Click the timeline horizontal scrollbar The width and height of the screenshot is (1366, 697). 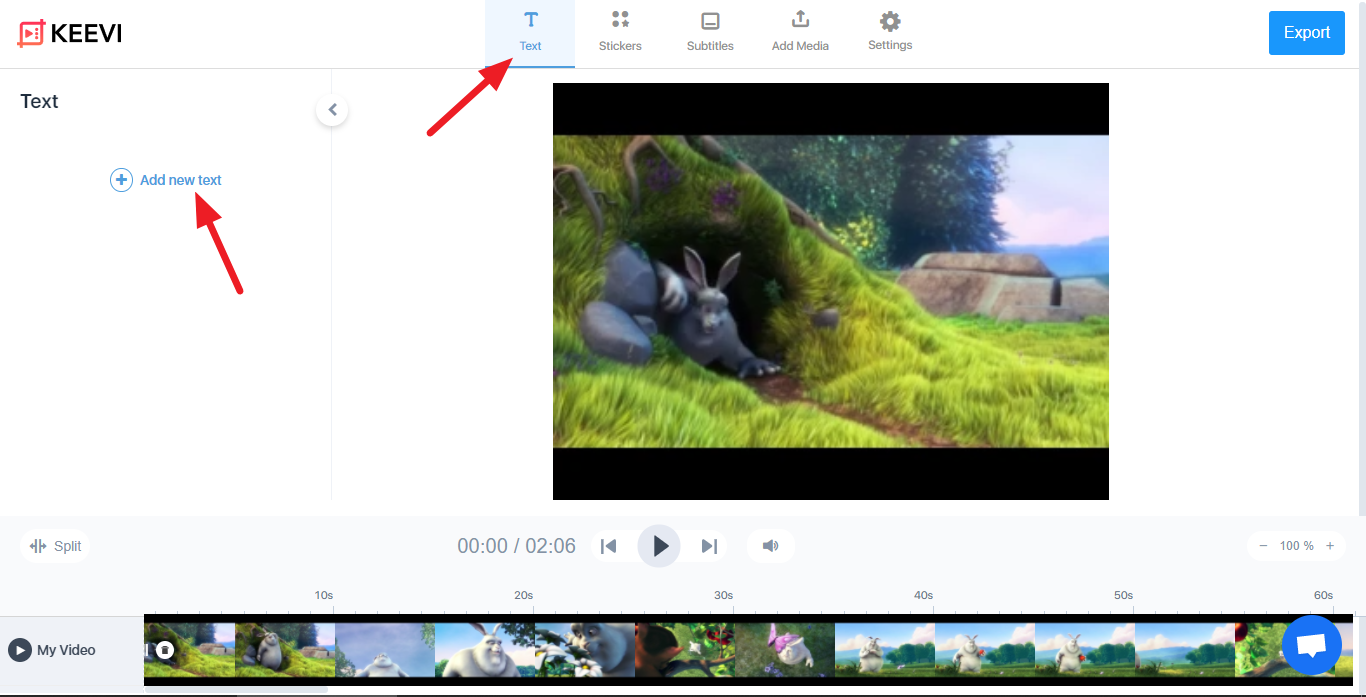[236, 689]
